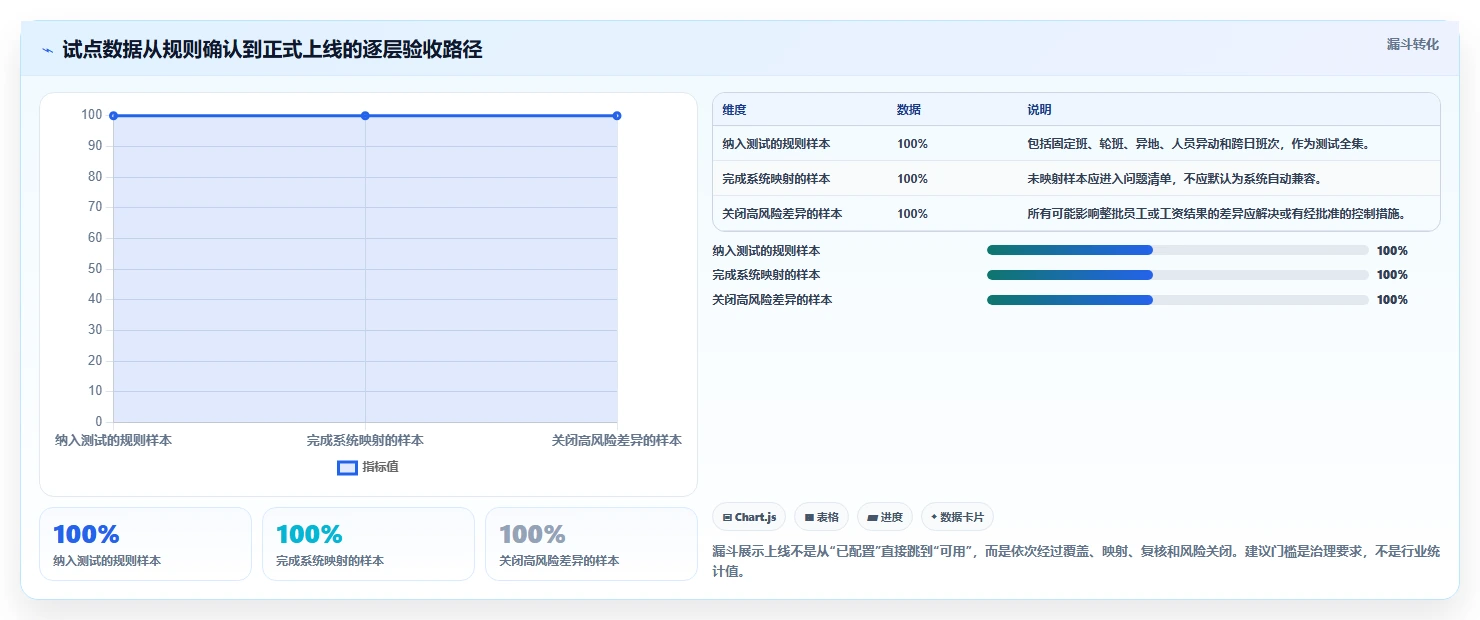Toggle the 指标值 legend swatch
This screenshot has height=620, width=1480.
(x=347, y=467)
